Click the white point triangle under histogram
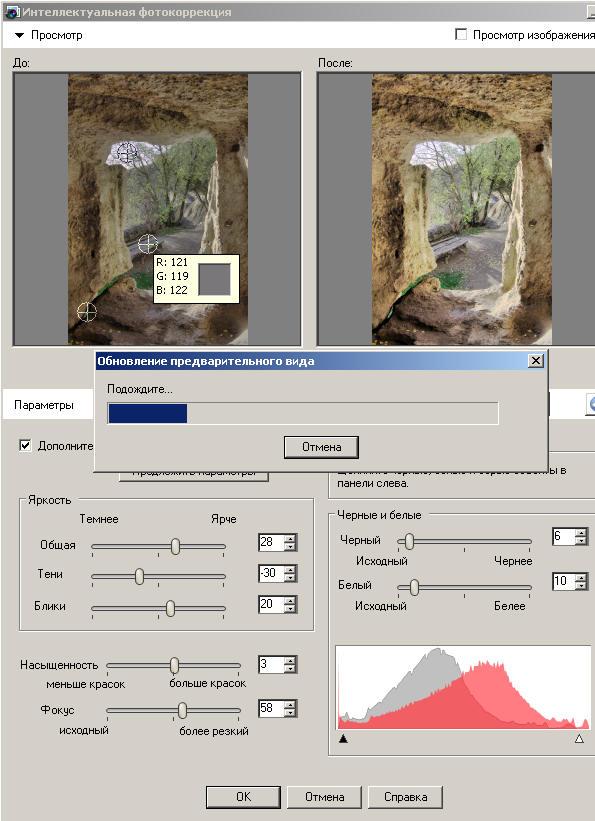The image size is (595, 821). (x=579, y=738)
